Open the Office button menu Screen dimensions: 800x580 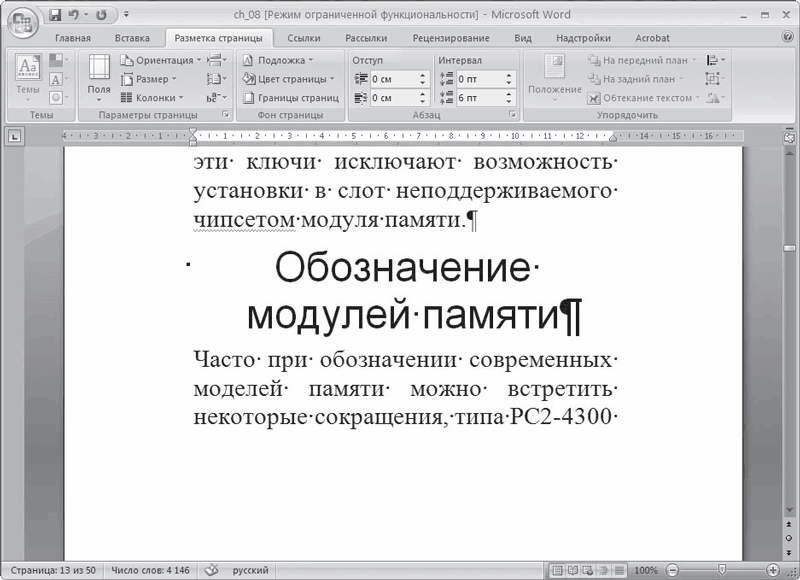23,23
